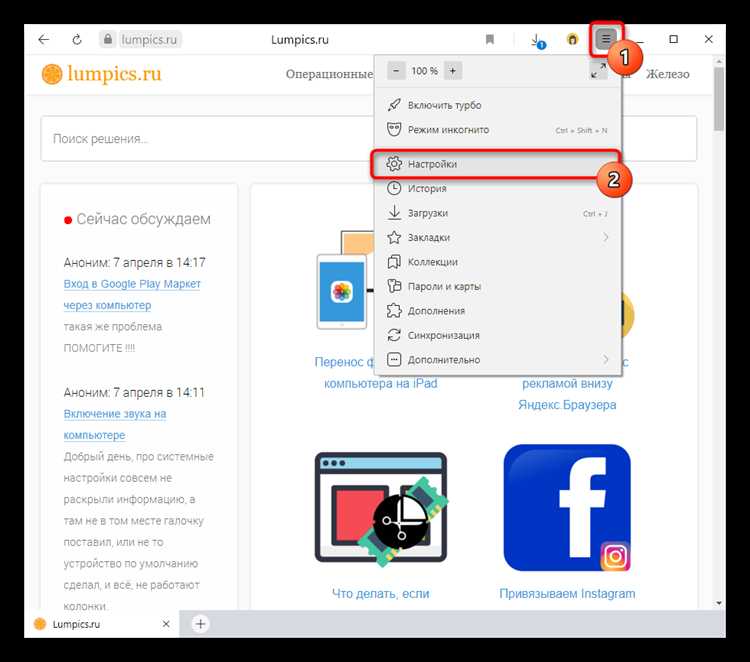
Task: Reload the page with the refresh icon
Action: click(x=77, y=40)
